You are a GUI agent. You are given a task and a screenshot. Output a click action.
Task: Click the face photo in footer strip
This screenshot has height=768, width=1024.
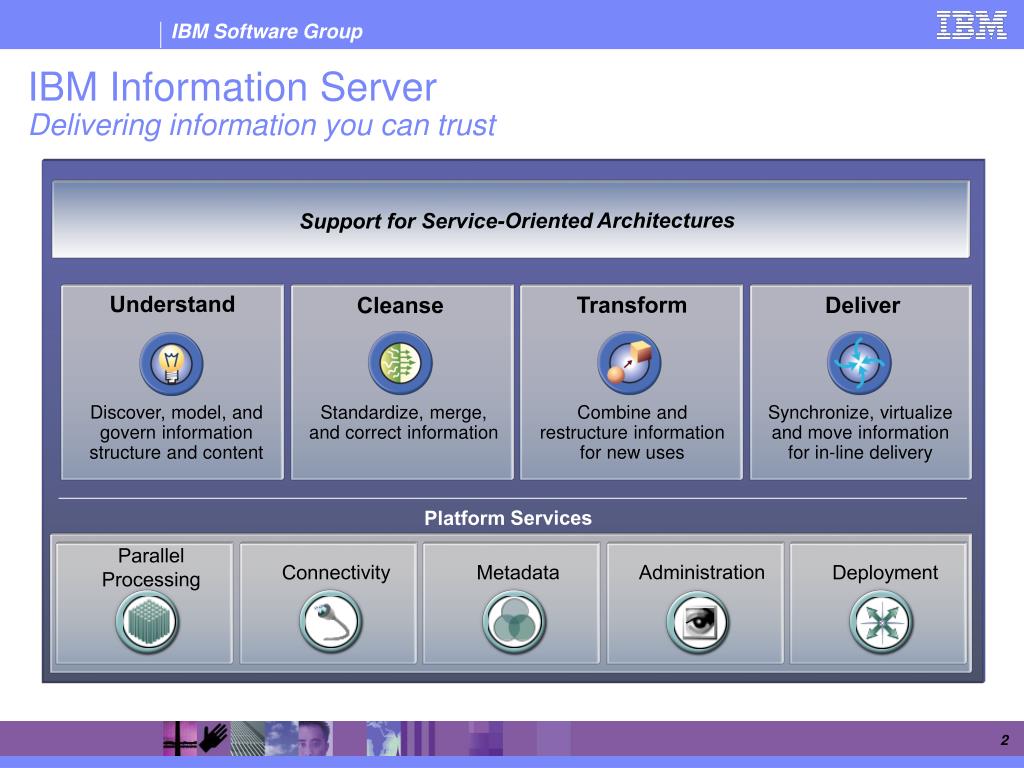tap(315, 739)
